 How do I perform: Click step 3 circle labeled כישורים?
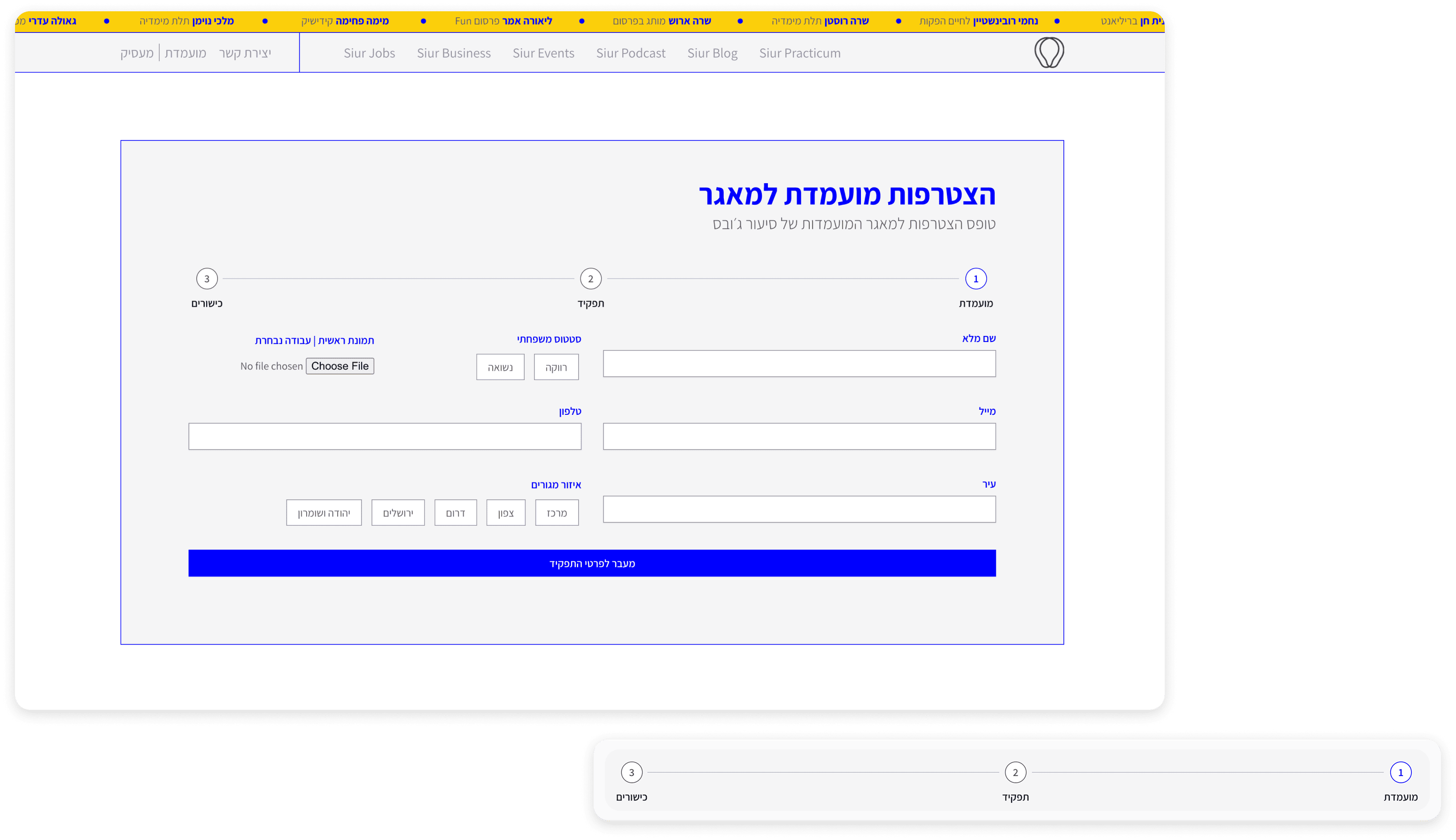point(207,279)
